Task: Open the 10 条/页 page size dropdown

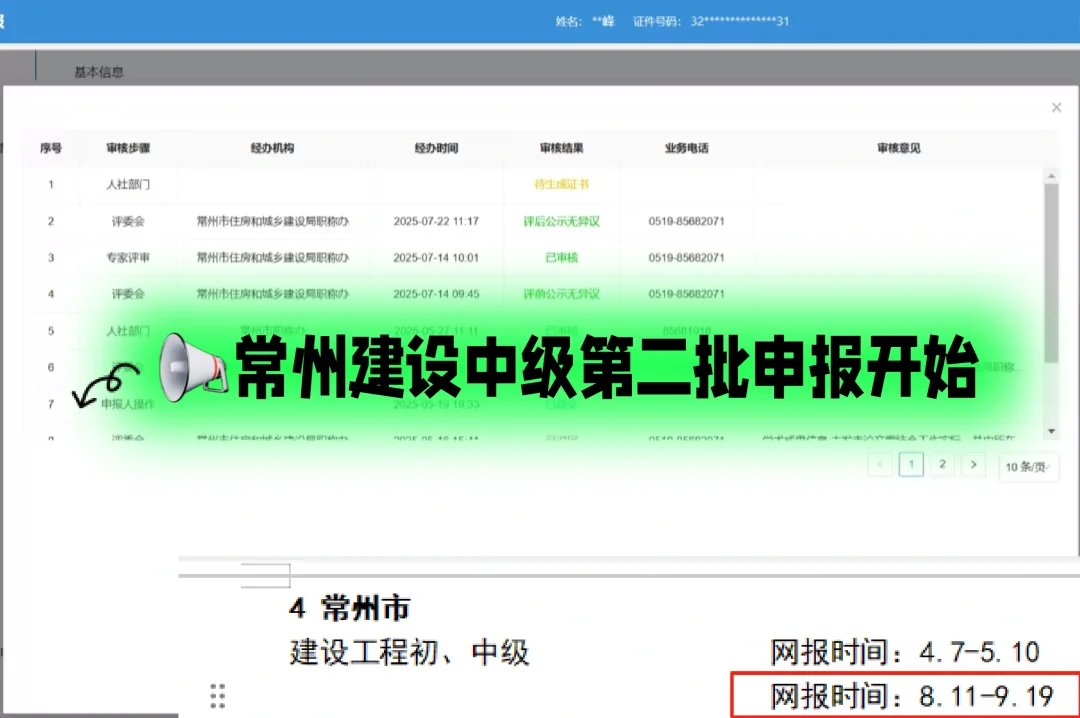Action: [x=1028, y=466]
